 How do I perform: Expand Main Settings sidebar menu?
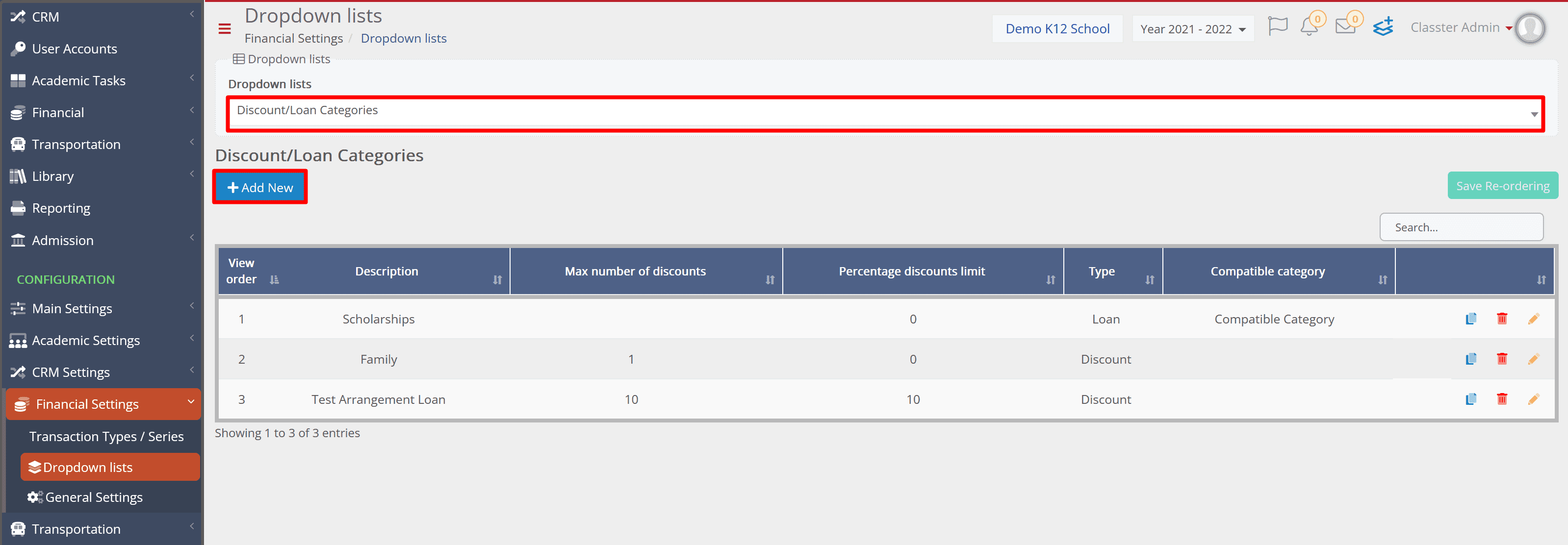click(x=101, y=308)
